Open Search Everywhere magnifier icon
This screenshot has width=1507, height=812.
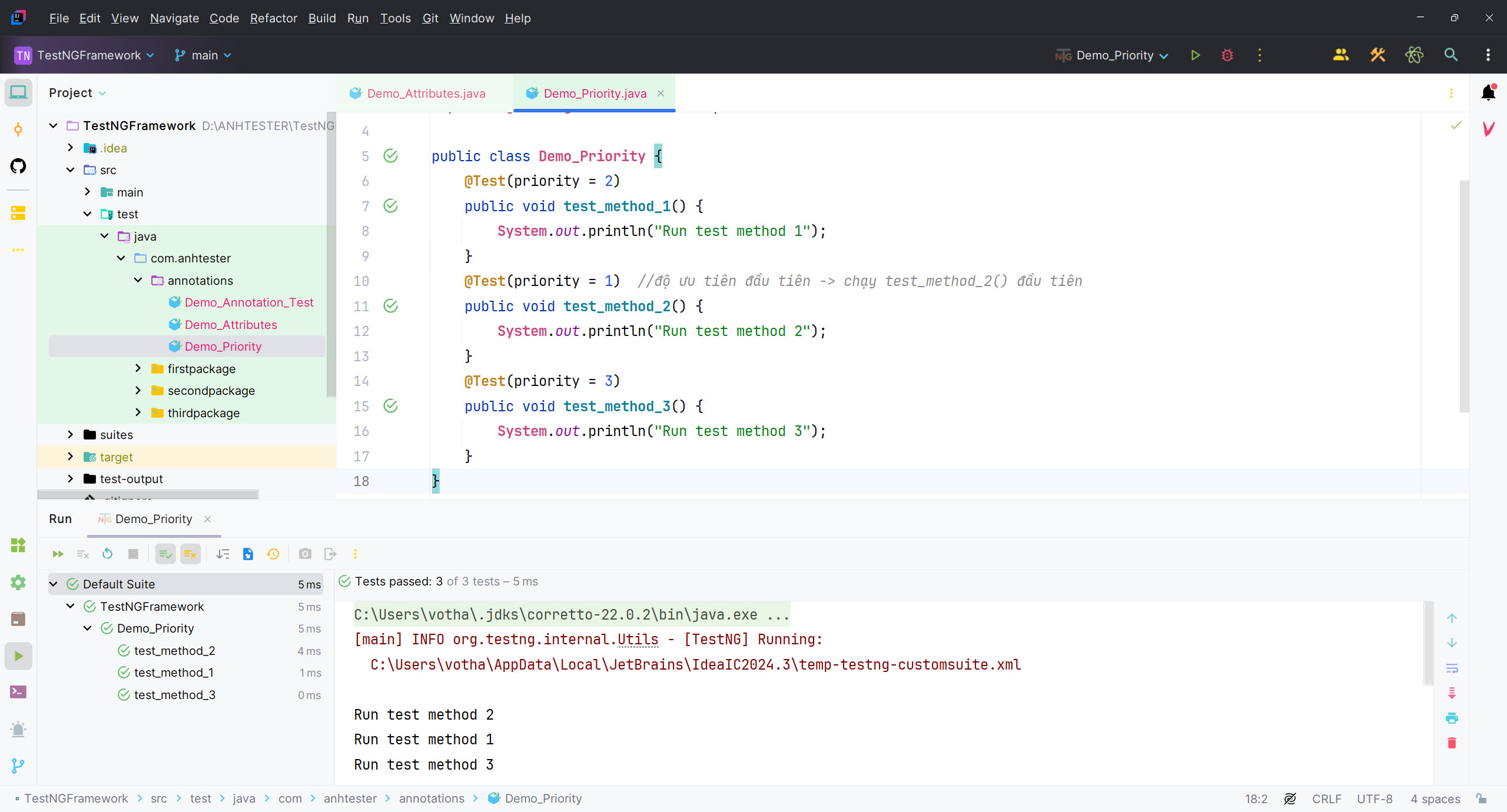point(1451,55)
